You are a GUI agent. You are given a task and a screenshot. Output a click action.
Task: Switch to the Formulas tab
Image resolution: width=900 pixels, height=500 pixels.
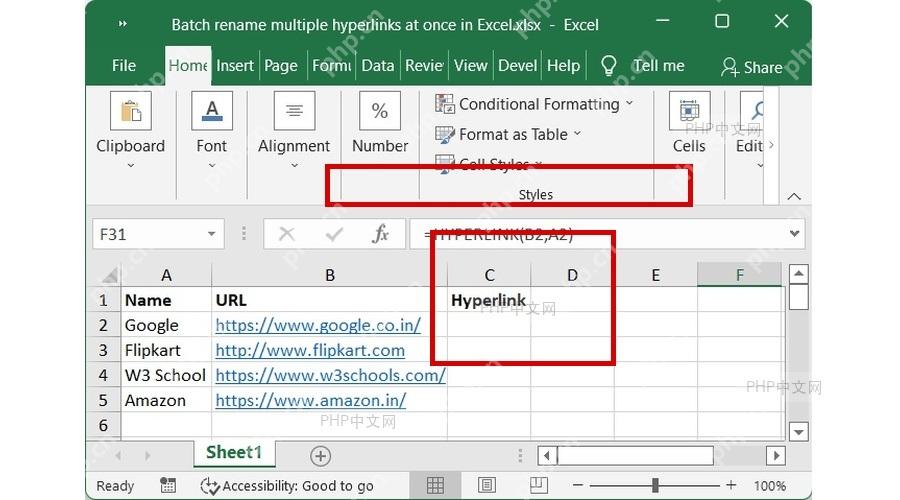(x=331, y=66)
